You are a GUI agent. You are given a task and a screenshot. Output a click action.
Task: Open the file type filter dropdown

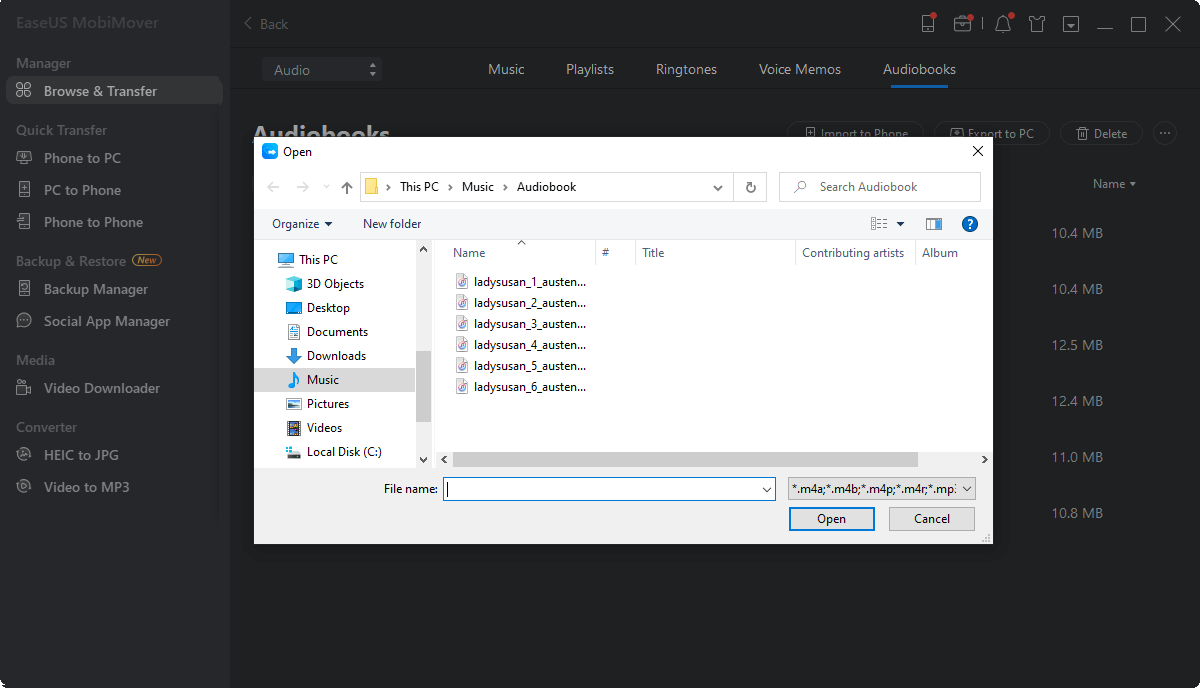pyautogui.click(x=881, y=489)
